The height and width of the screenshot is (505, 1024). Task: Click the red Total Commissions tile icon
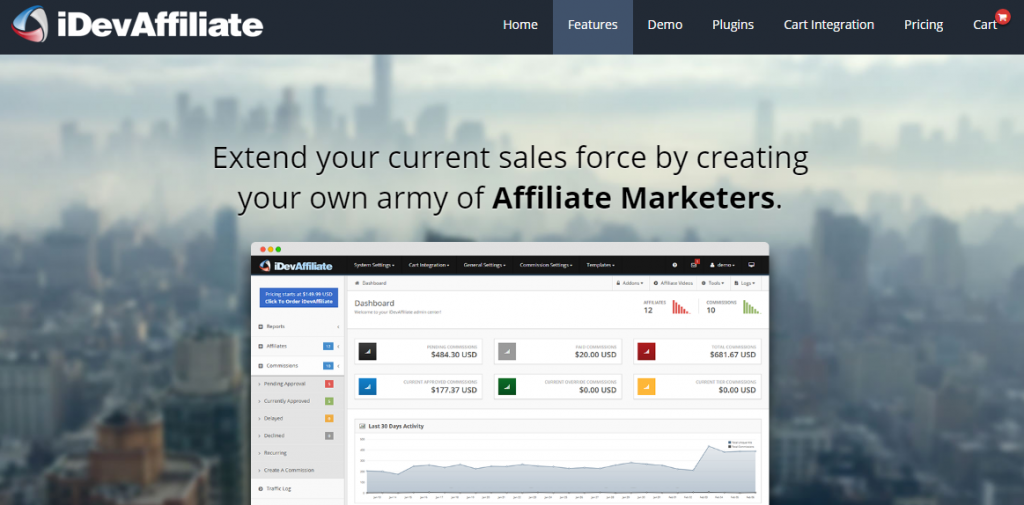tap(646, 351)
